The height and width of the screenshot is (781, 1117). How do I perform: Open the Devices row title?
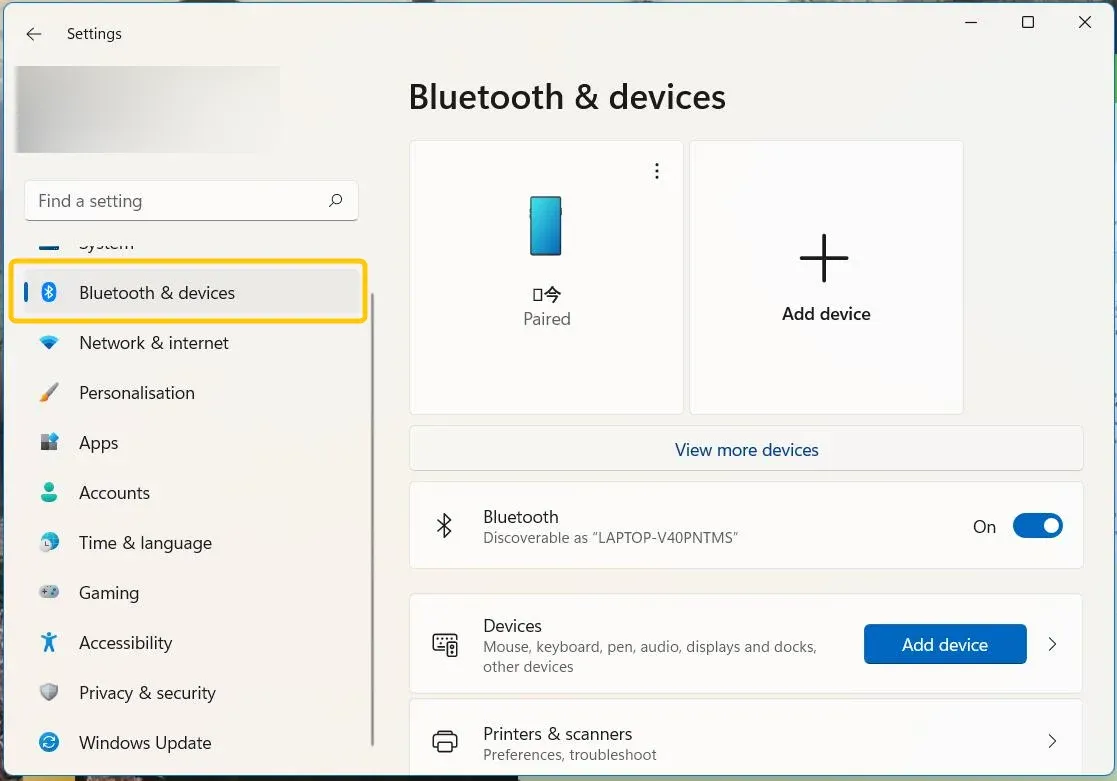pos(512,626)
